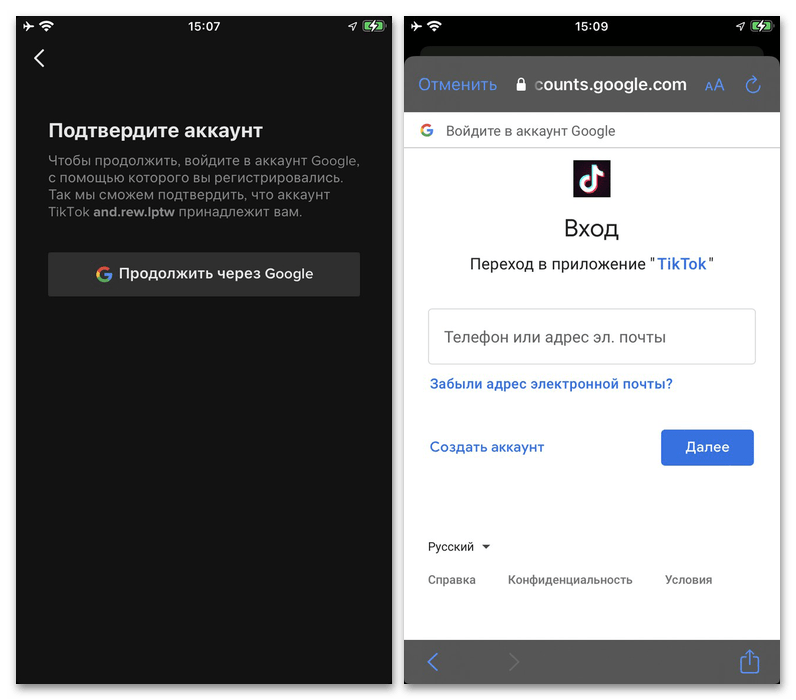Tap the share icon in bottom toolbar

749,661
